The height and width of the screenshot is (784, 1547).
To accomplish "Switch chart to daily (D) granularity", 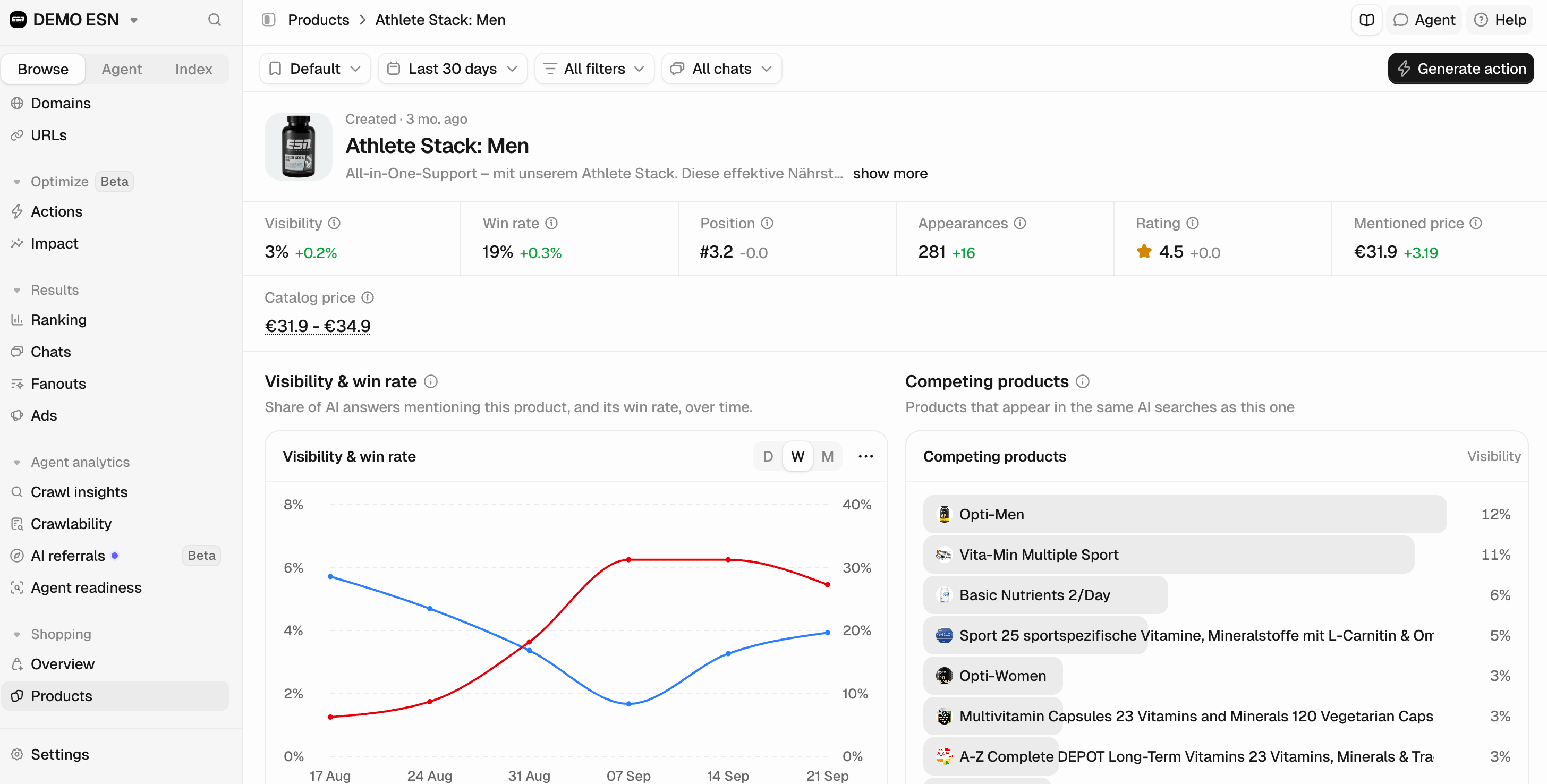I will 768,457.
